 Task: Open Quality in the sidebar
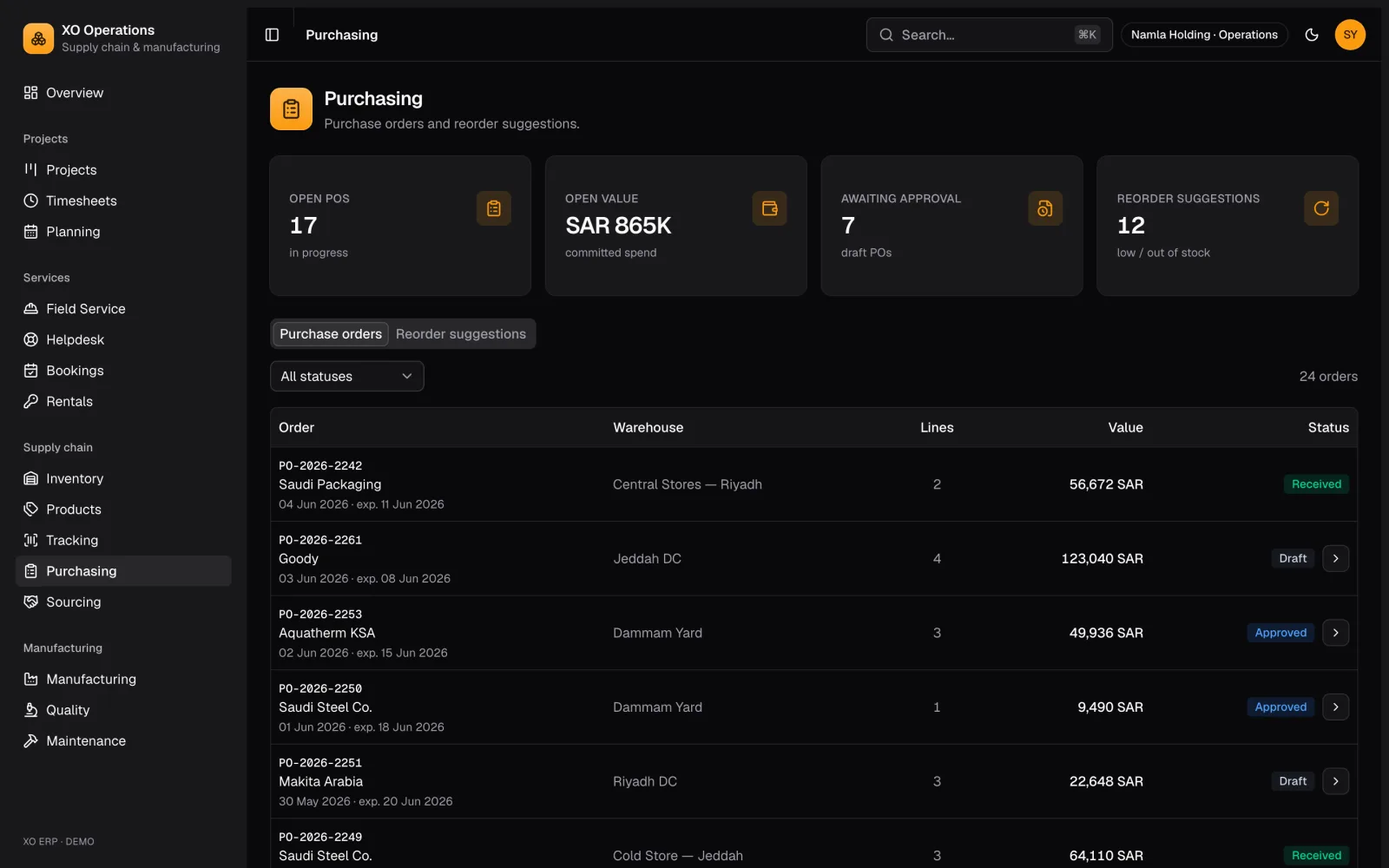pyautogui.click(x=123, y=710)
